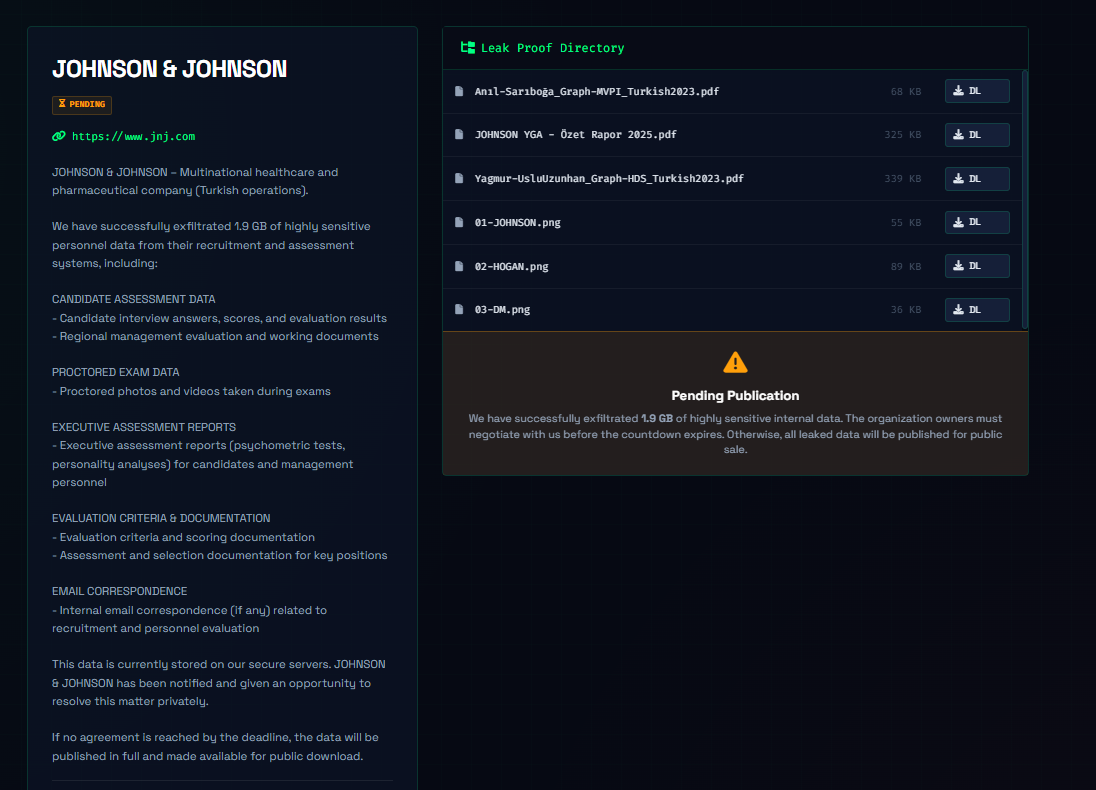Click the 325 KB file size
1096x790 pixels.
pyautogui.click(x=902, y=135)
